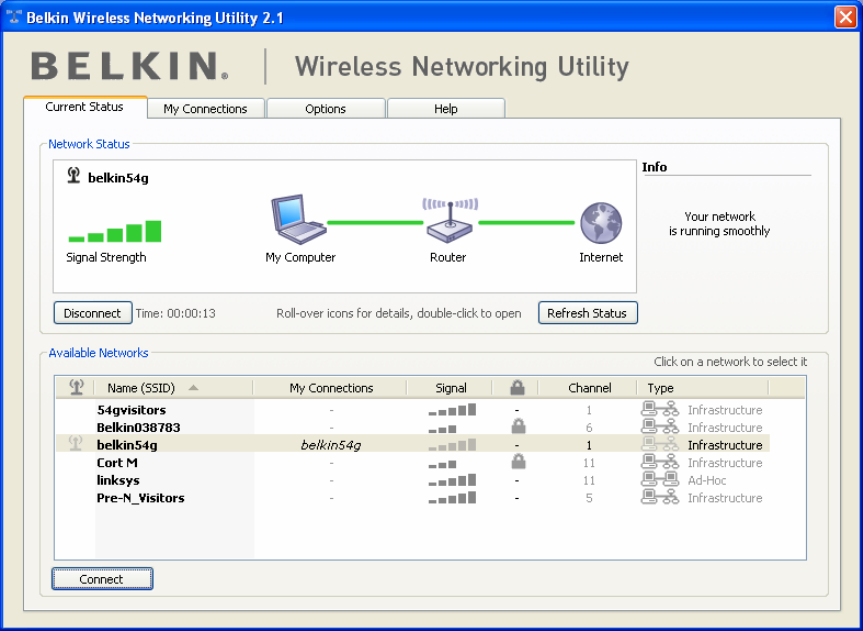
Task: Click signal bars for Cort M
Action: [x=442, y=464]
